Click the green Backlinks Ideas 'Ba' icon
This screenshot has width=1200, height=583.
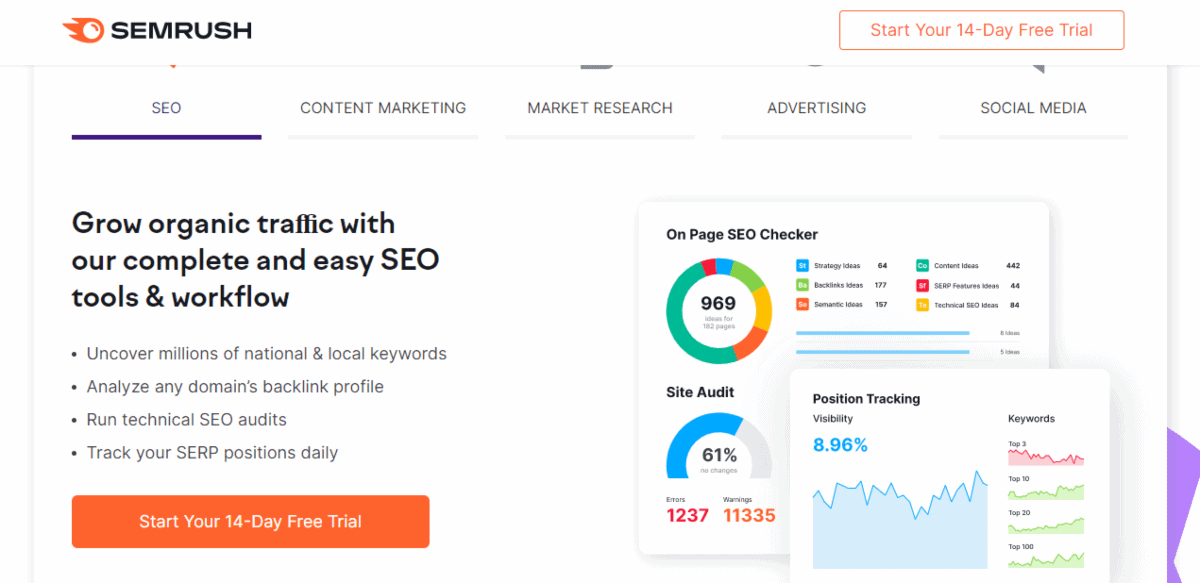pos(802,285)
